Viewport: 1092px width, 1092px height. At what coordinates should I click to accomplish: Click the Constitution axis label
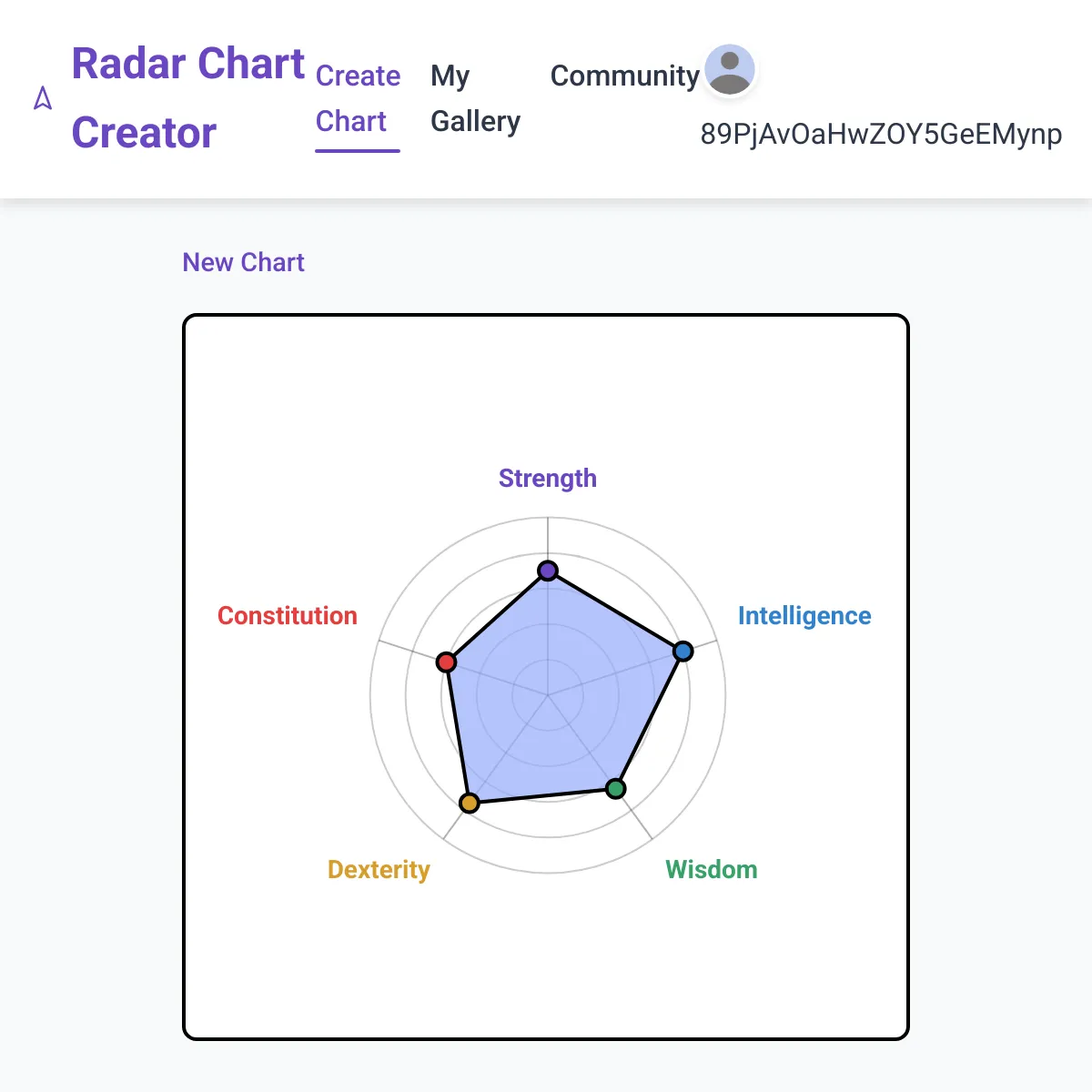tap(288, 616)
